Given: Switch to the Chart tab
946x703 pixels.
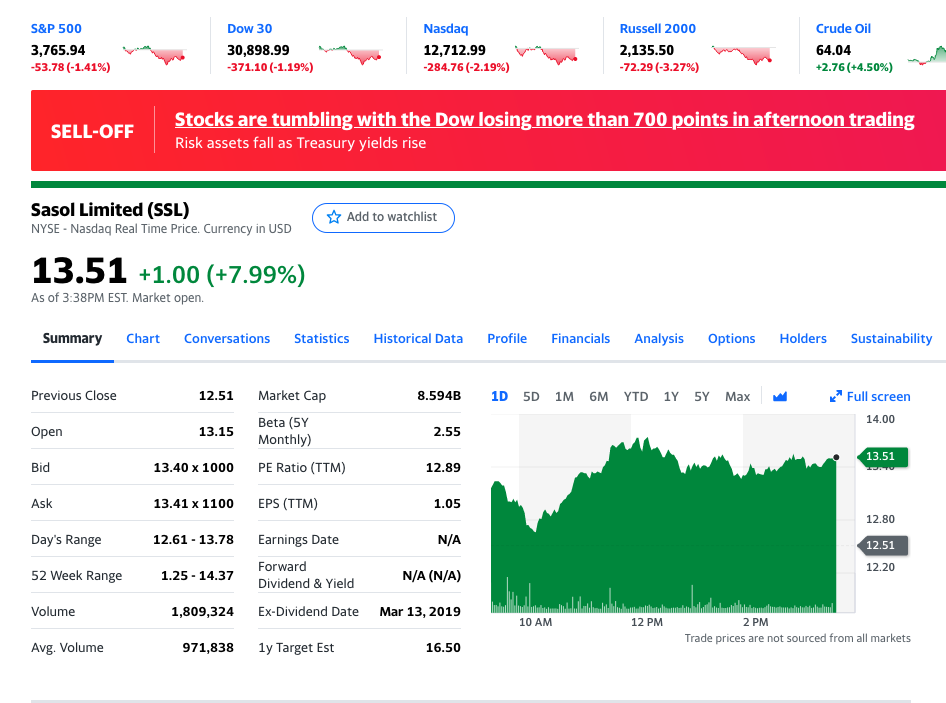Looking at the screenshot, I should pos(143,338).
